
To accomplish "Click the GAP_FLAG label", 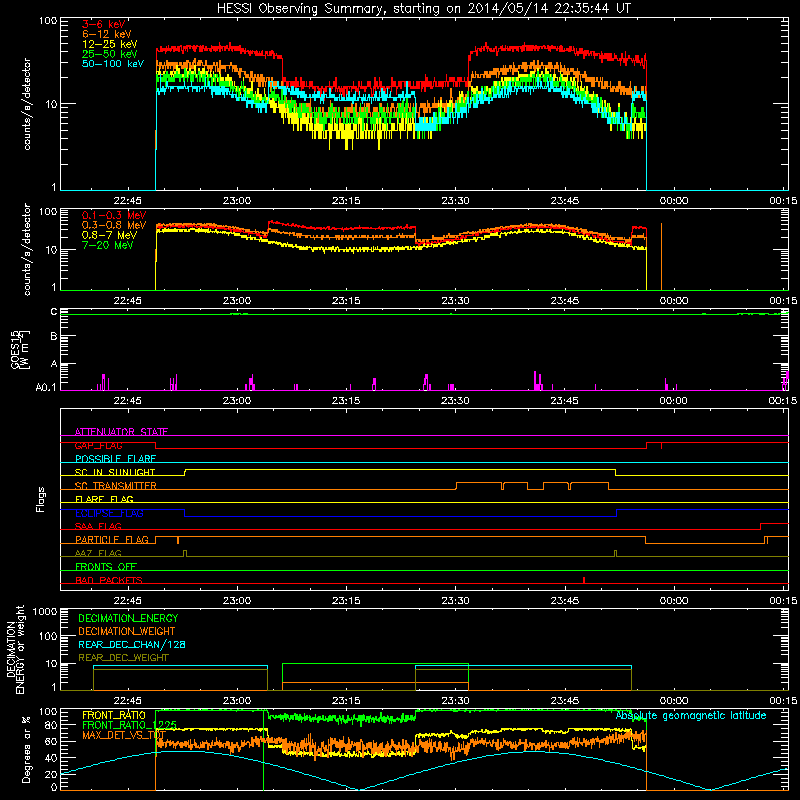I will coord(98,445).
